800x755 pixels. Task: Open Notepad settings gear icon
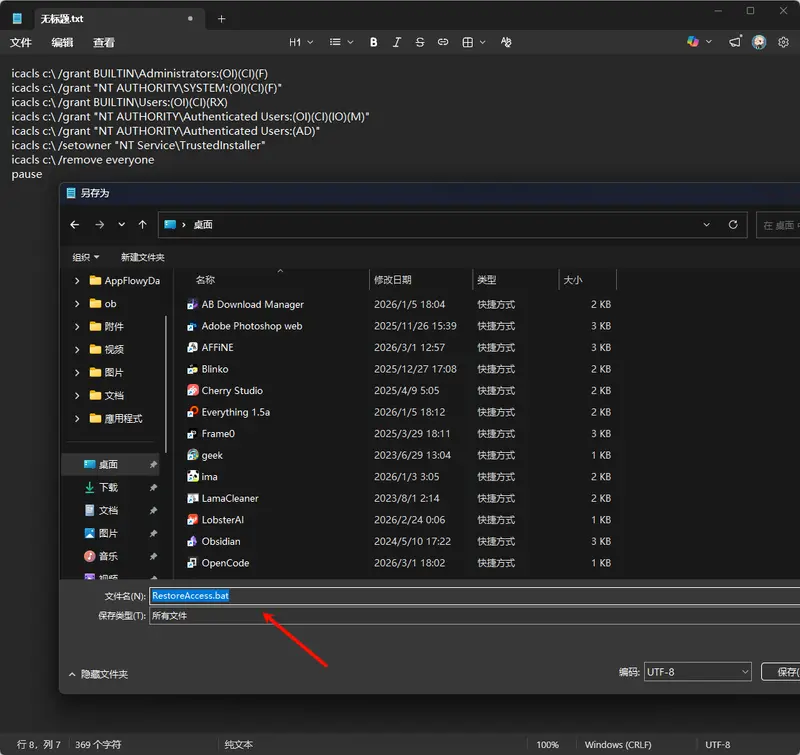[784, 42]
